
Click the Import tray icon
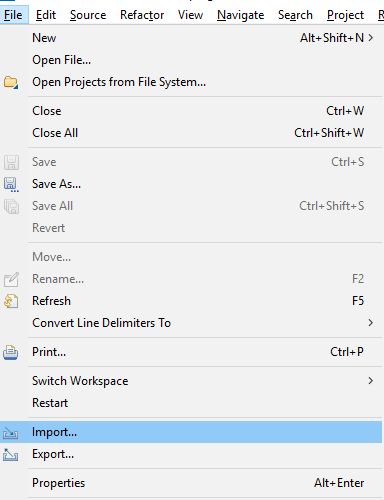[11, 433]
